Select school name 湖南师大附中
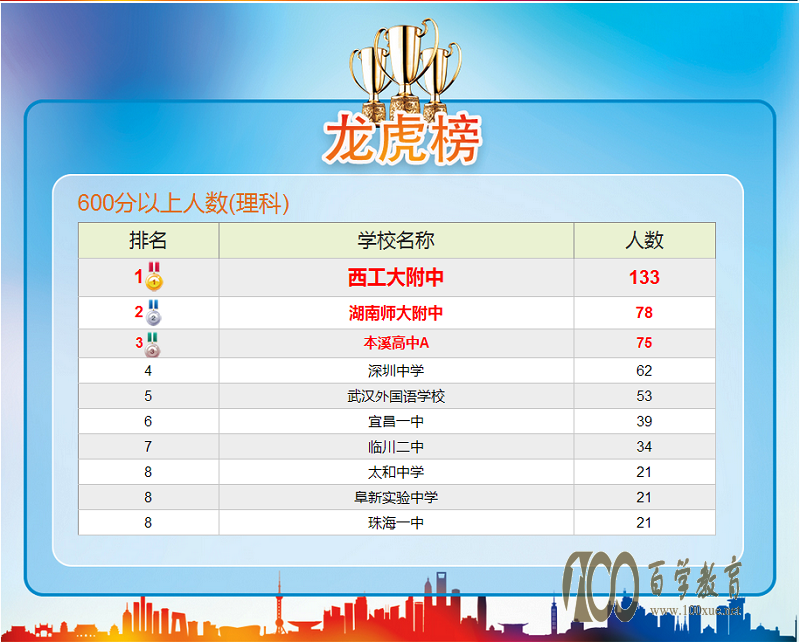This screenshot has height=642, width=800. coord(396,313)
